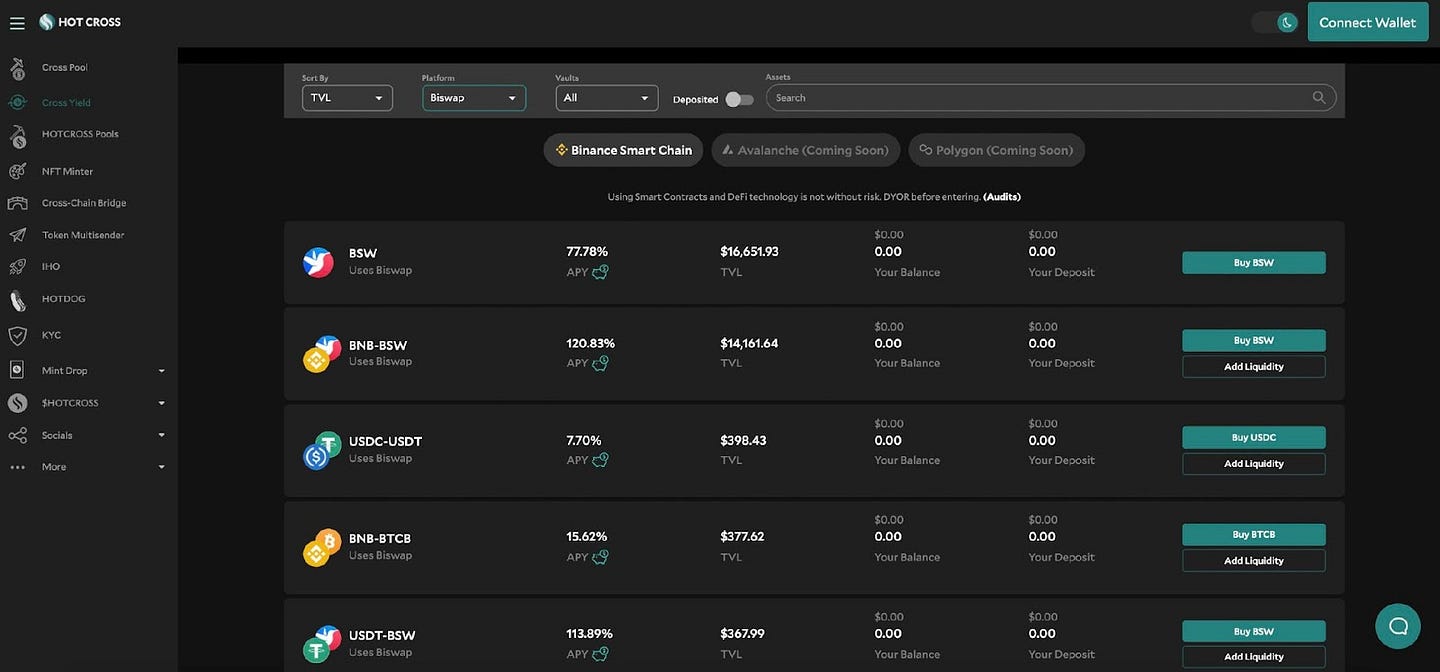Expand the Socials submenu arrow
The image size is (1440, 672).
click(x=161, y=436)
